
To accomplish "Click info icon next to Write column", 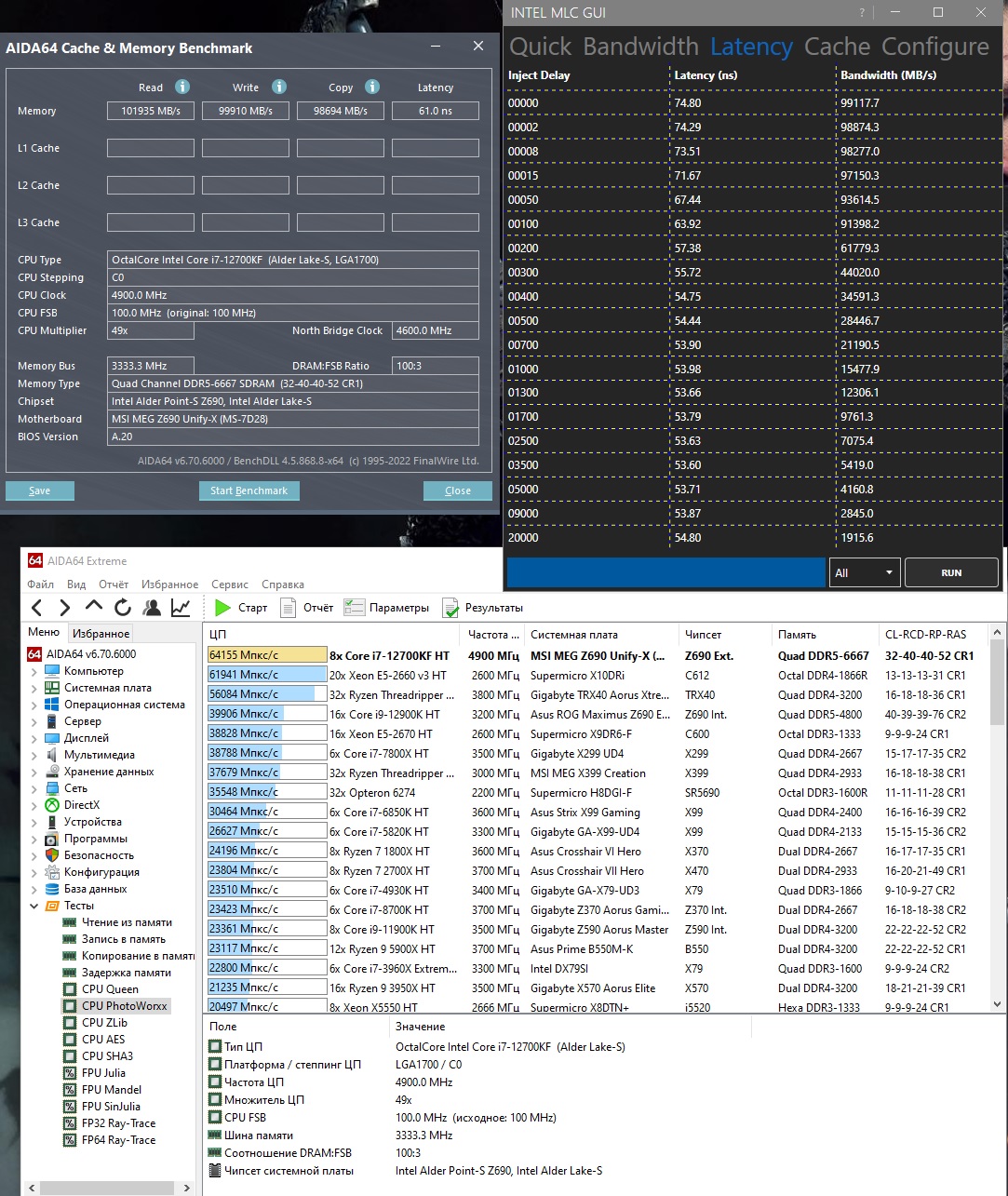I will click(279, 87).
